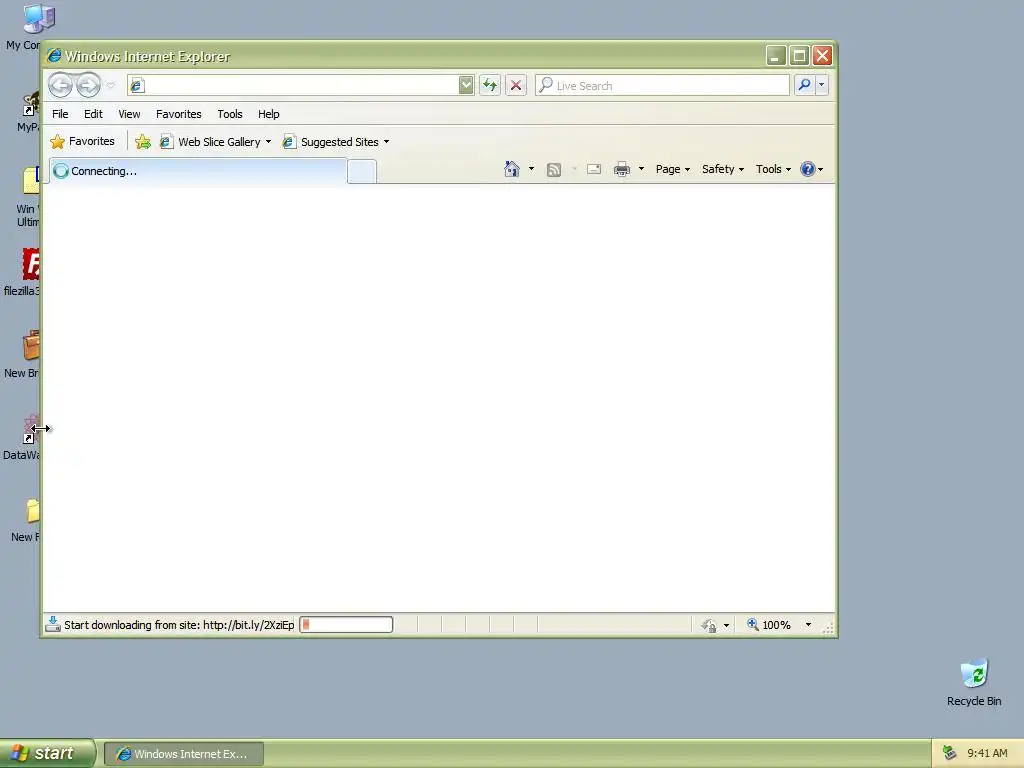Open the Web Slice Gallery link
The width and height of the screenshot is (1024, 768).
[210, 142]
